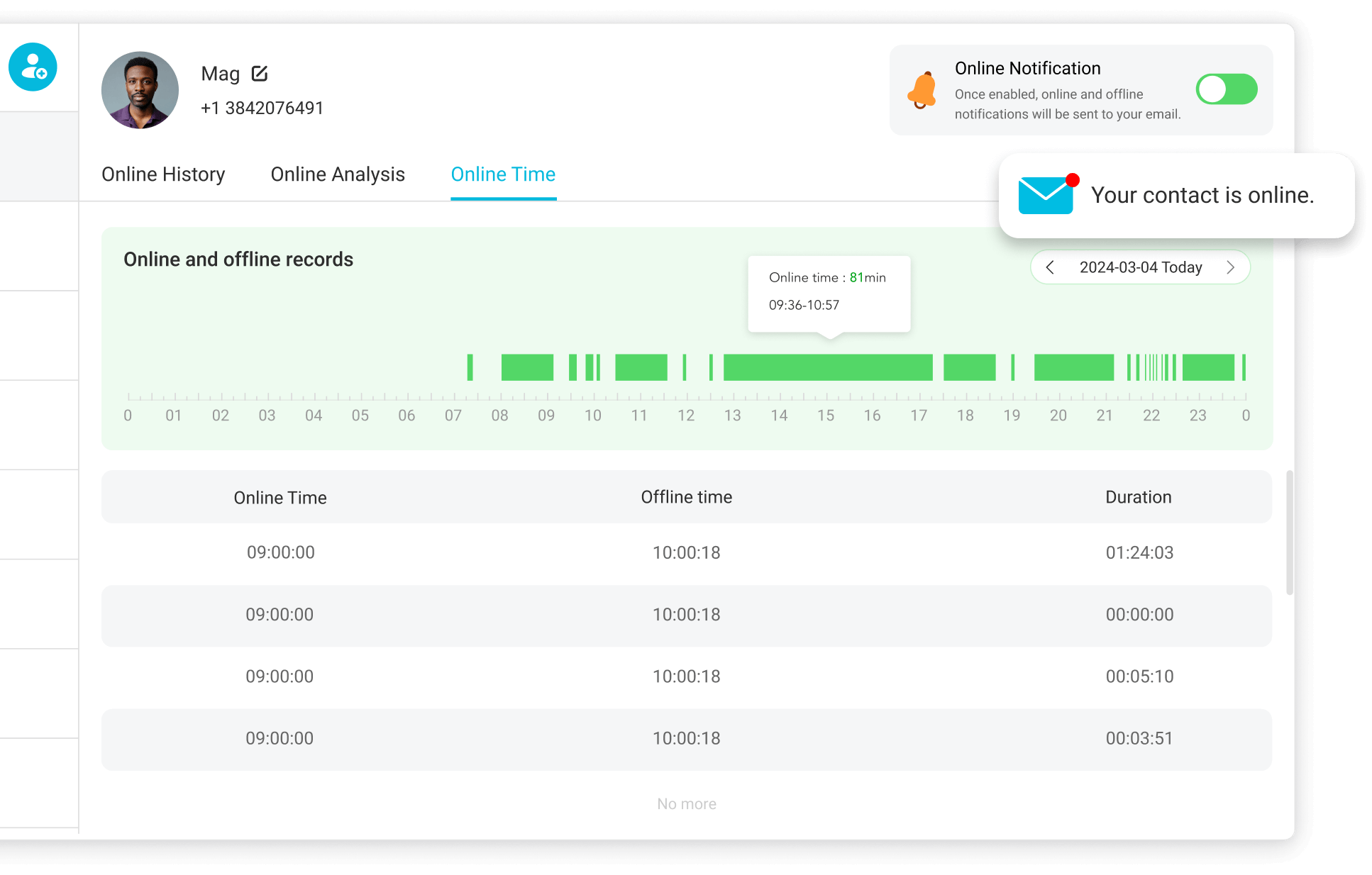Edit the contact name Mag
Screen dimensions: 1372x875
[x=260, y=73]
